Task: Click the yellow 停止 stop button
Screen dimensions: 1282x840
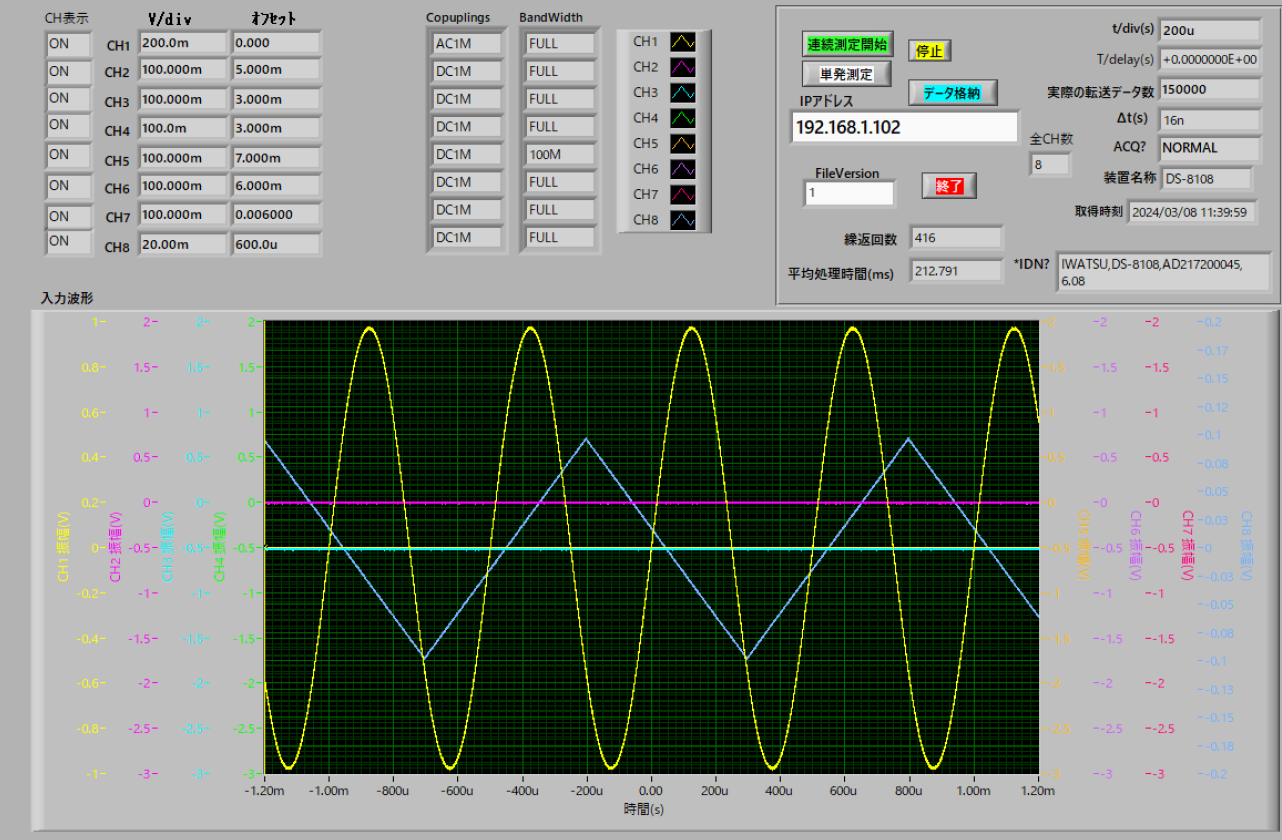Action: pos(930,51)
